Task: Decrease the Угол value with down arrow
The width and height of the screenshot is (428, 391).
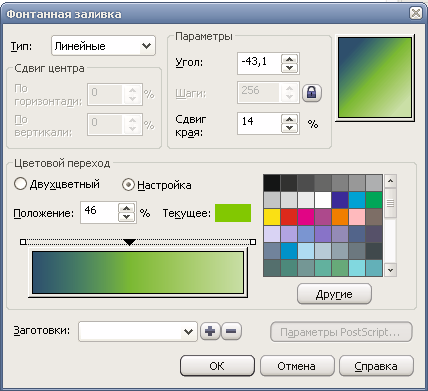Action: tap(289, 68)
